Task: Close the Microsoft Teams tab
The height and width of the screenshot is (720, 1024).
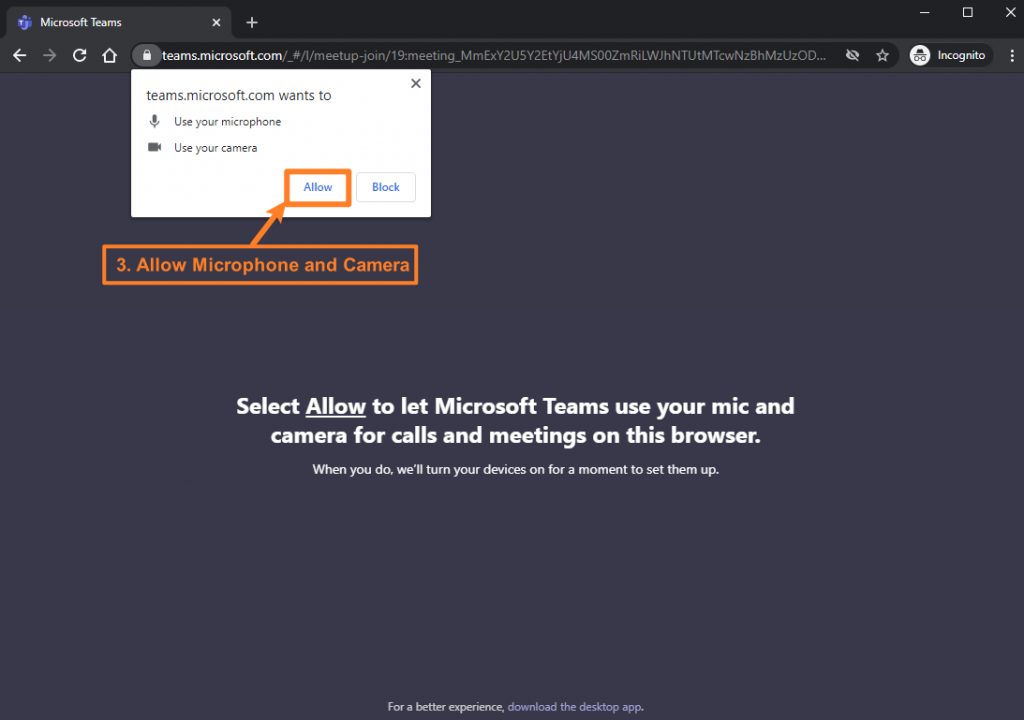Action: tap(216, 22)
